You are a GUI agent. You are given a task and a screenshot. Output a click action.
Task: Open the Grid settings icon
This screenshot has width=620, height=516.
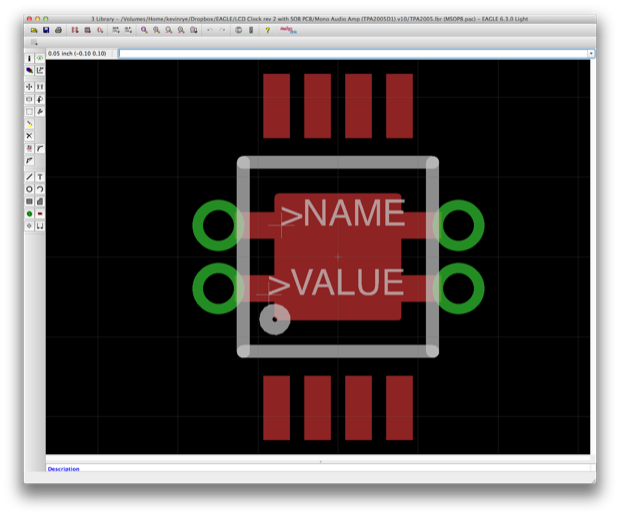pyautogui.click(x=34, y=42)
